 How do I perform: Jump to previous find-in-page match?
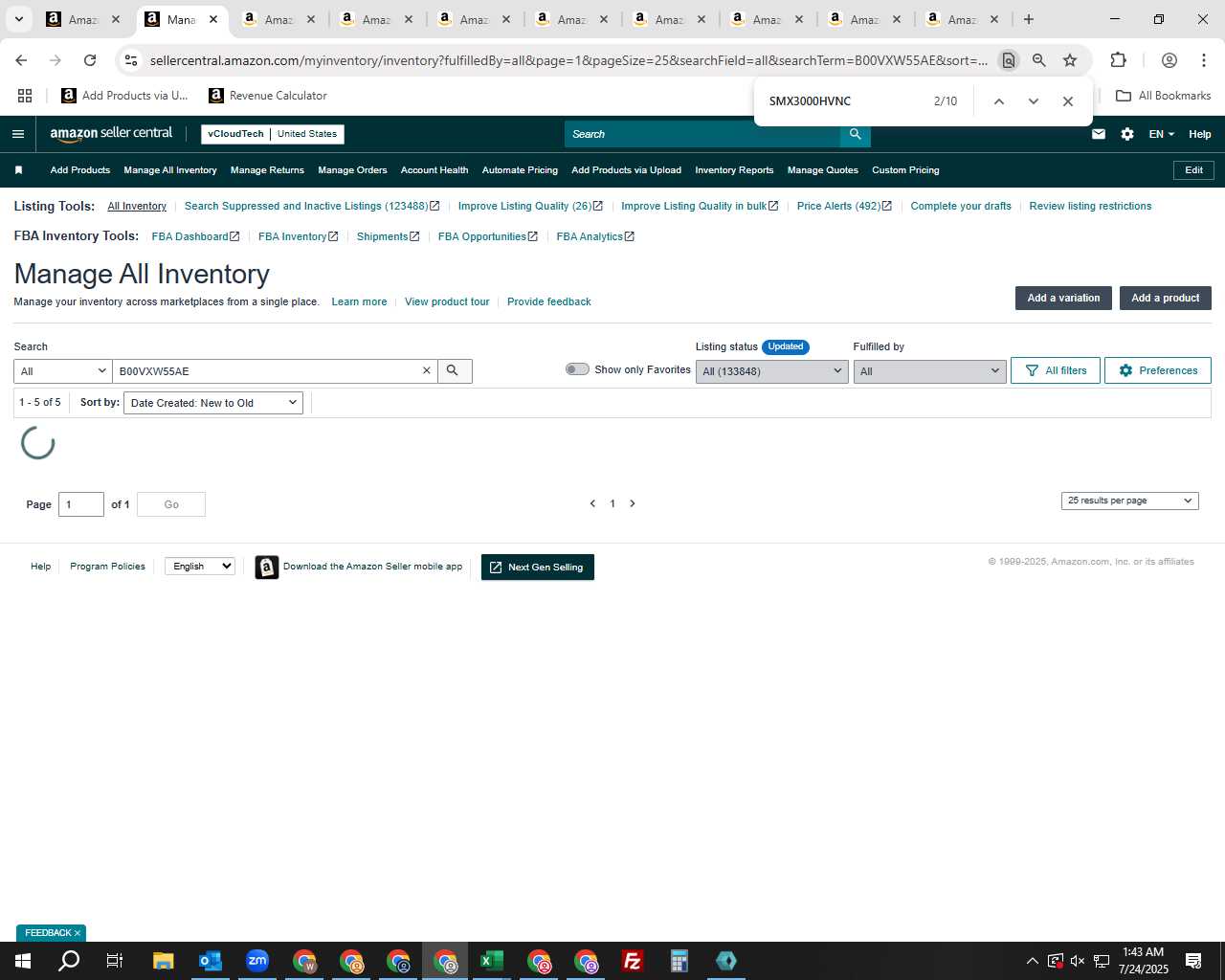pos(998,101)
